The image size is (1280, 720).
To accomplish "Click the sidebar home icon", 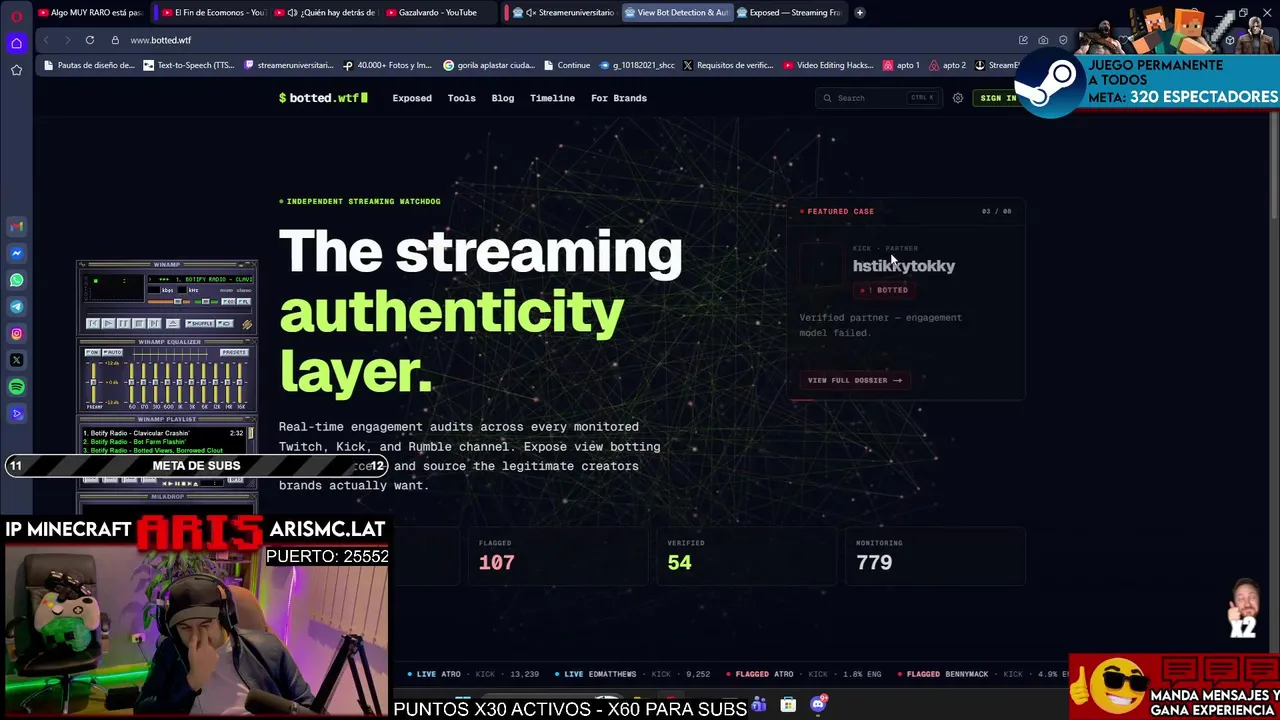I will click(x=16, y=43).
